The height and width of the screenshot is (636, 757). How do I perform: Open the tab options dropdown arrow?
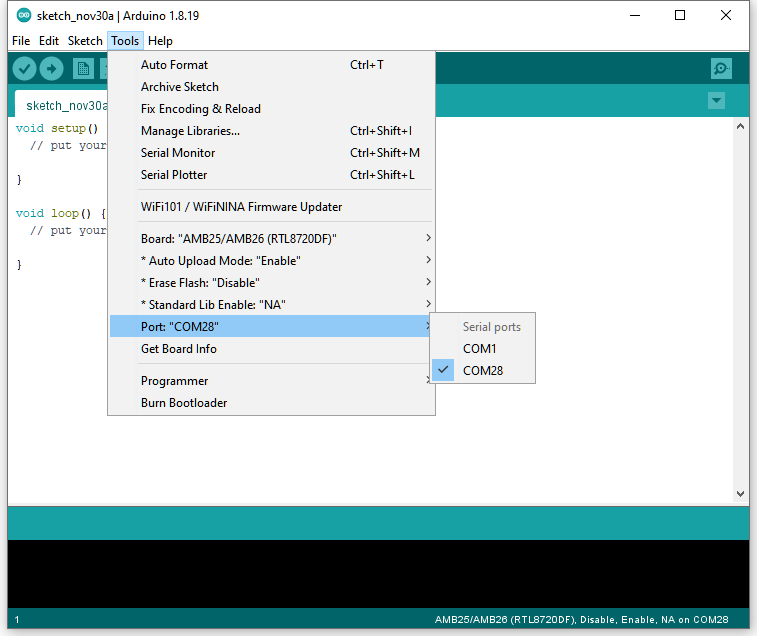click(x=716, y=100)
